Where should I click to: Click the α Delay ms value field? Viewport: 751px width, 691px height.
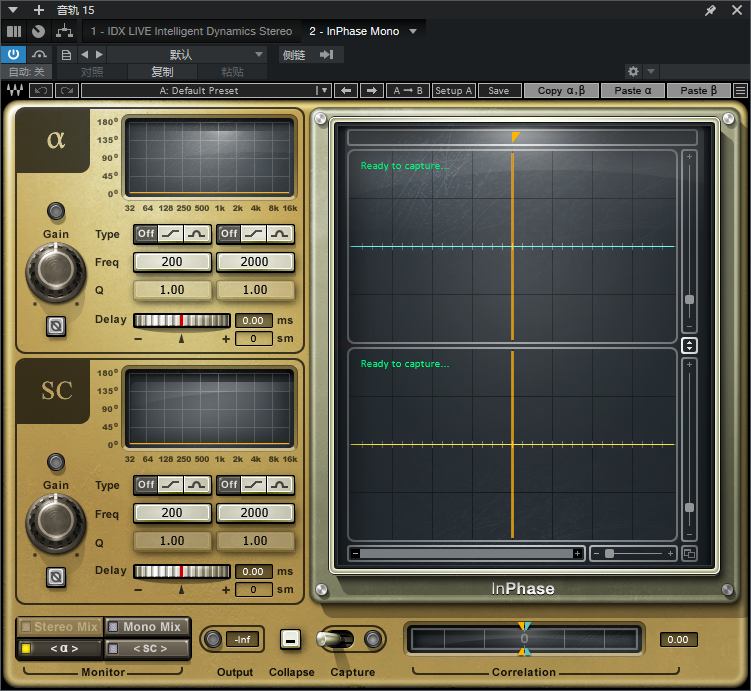pos(253,320)
